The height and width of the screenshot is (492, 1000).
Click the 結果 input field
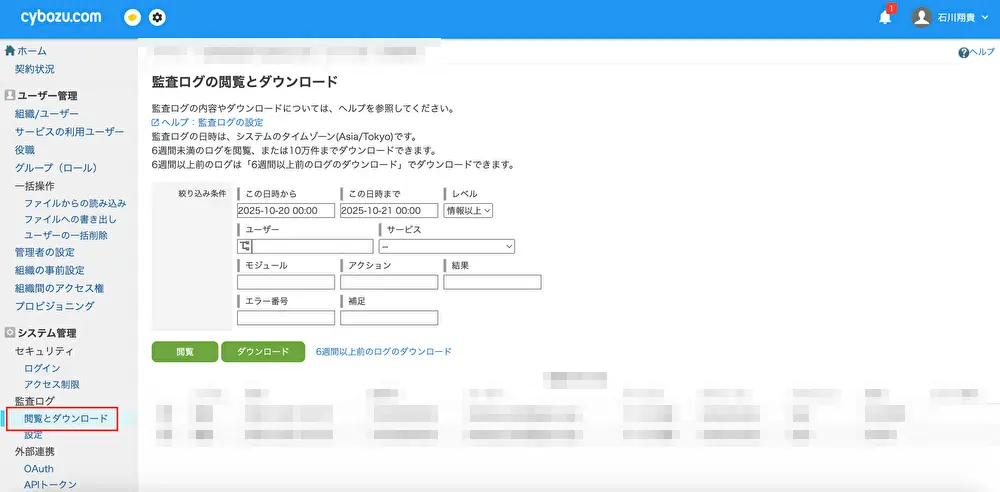[x=492, y=282]
